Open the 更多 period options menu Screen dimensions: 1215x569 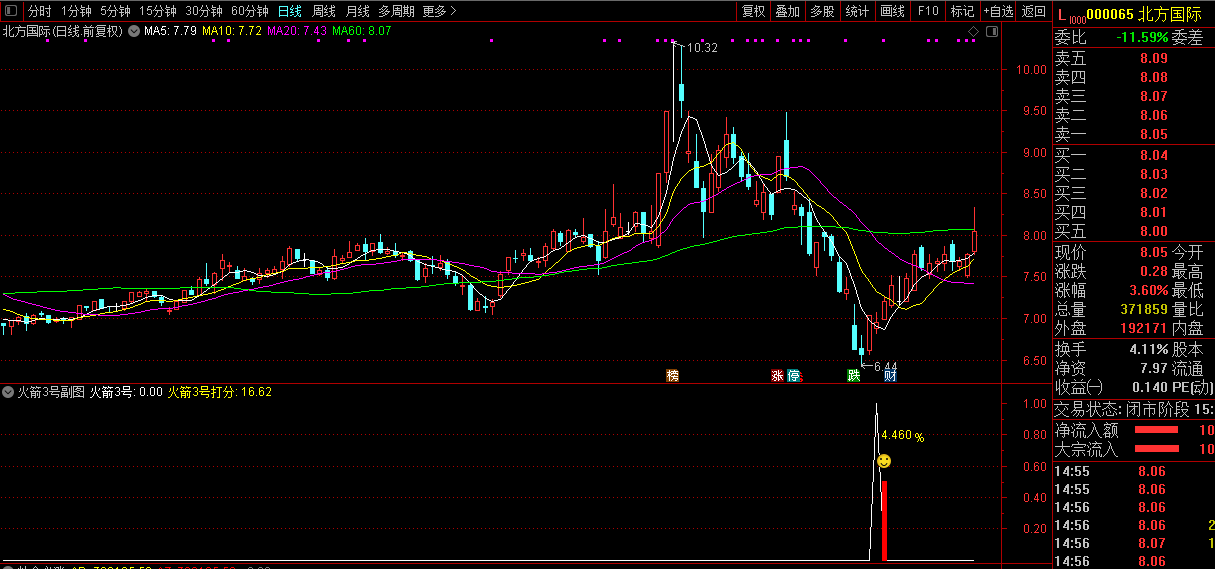pyautogui.click(x=439, y=11)
